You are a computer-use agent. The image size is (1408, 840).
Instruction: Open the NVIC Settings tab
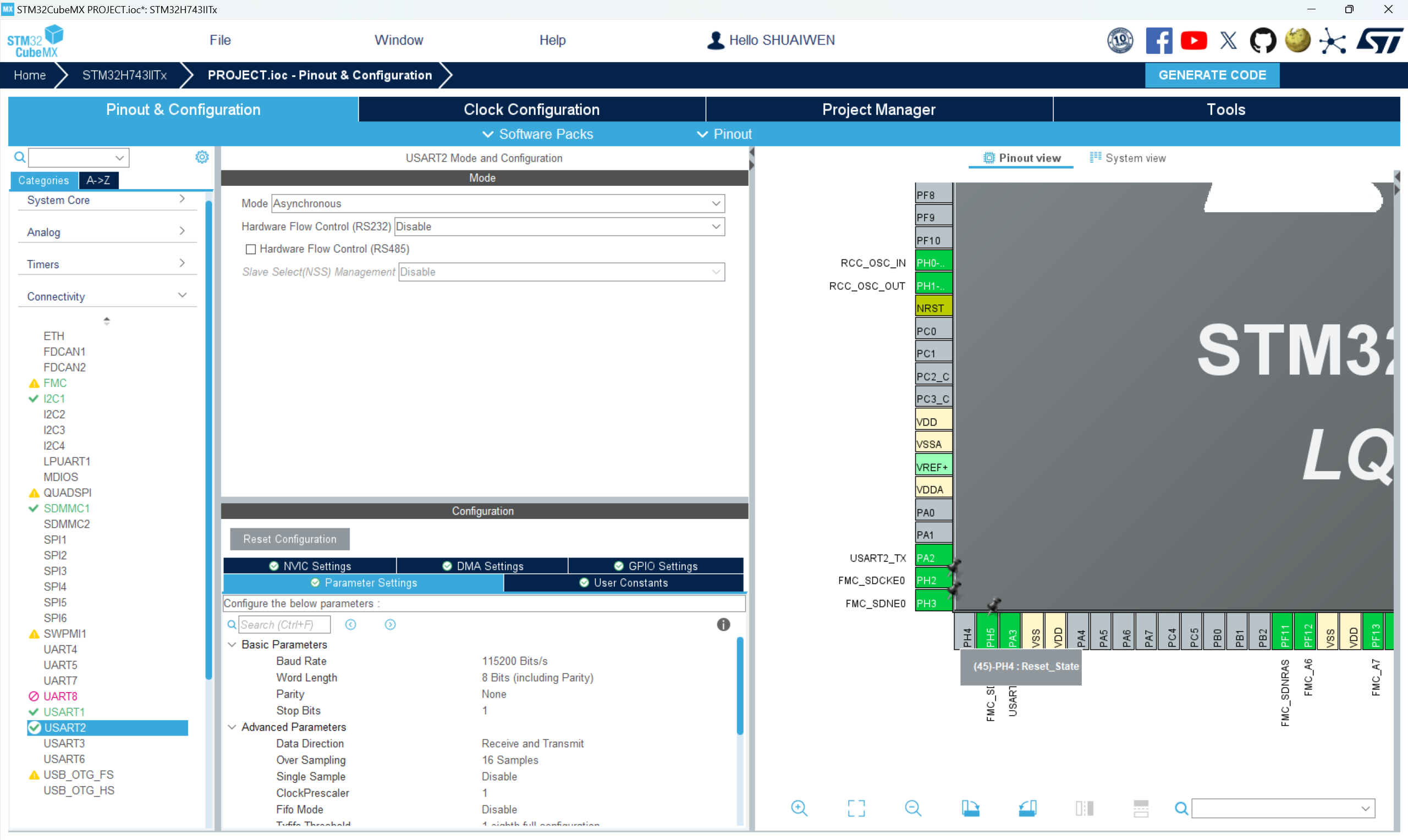point(310,566)
